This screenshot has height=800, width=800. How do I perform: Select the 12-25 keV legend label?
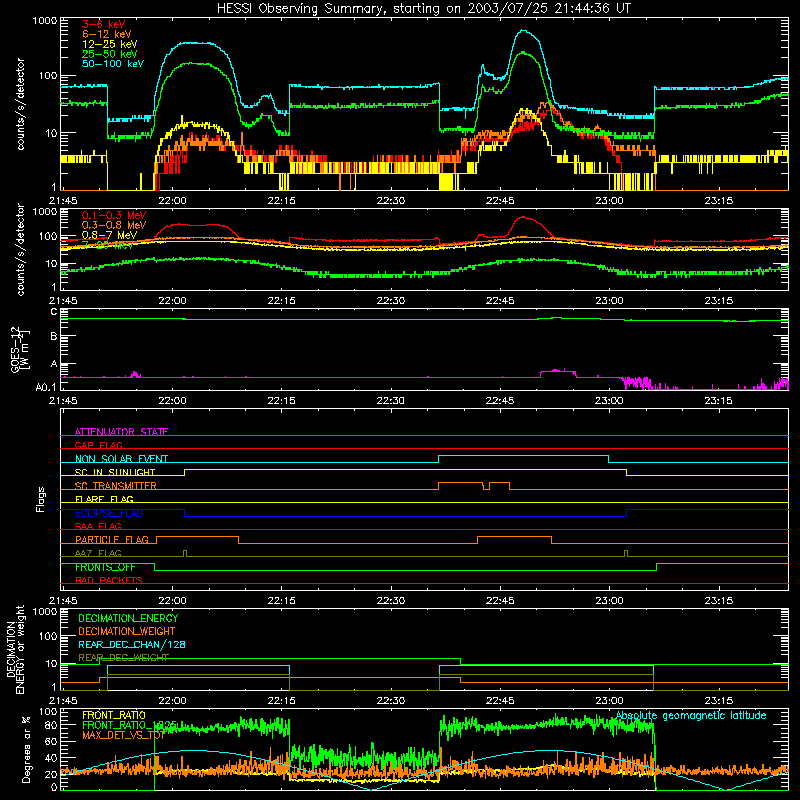pyautogui.click(x=109, y=44)
